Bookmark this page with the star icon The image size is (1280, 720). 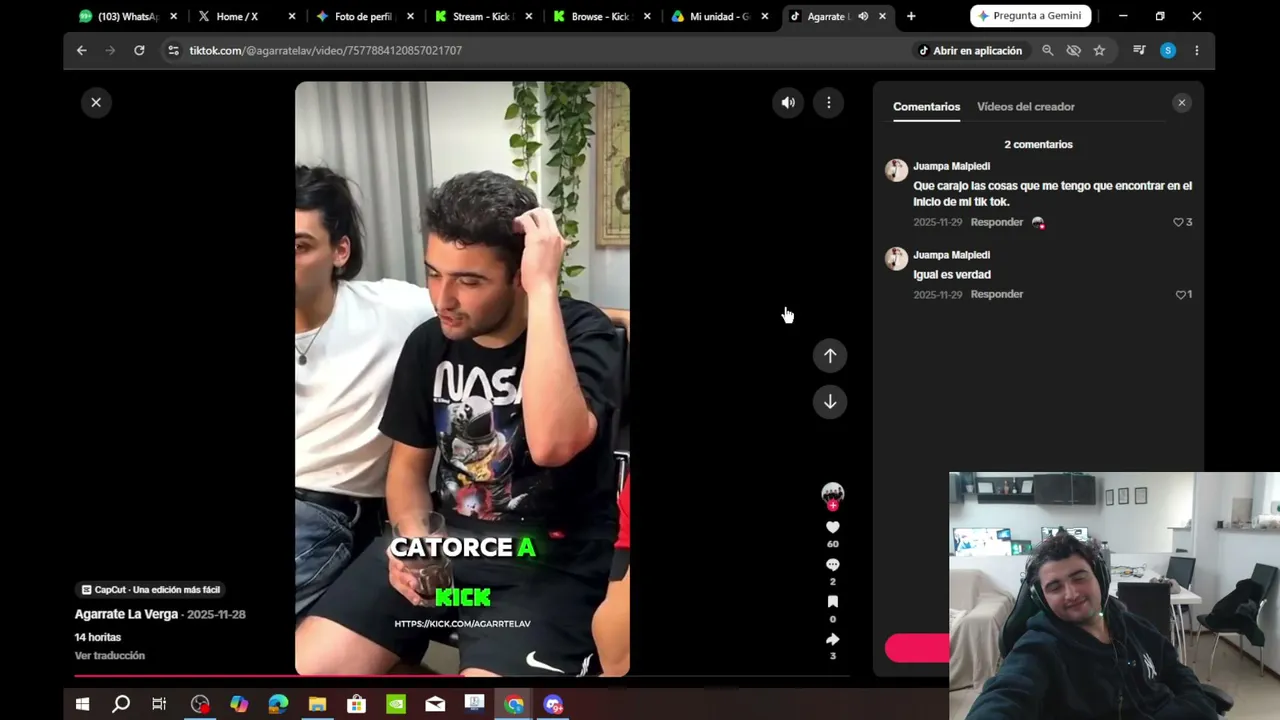tap(1100, 50)
